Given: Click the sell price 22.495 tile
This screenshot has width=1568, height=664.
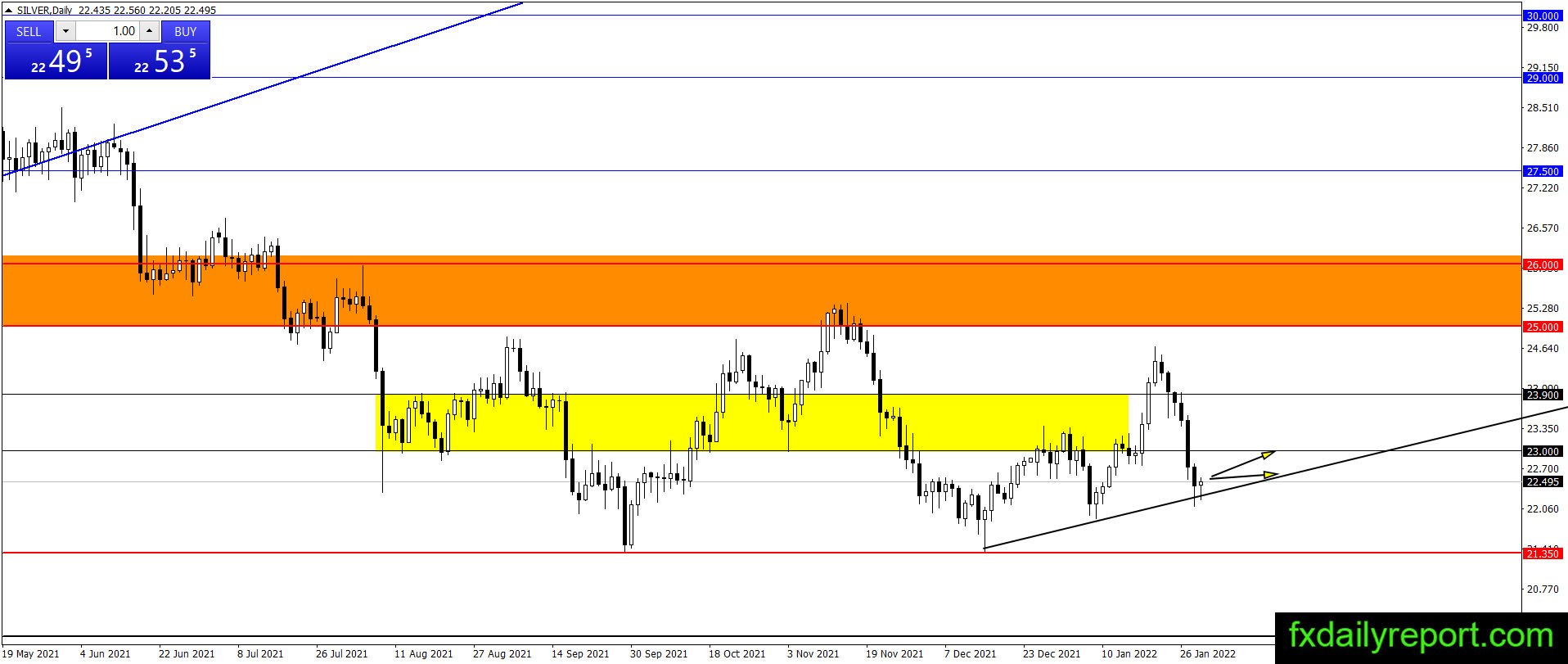Looking at the screenshot, I should tap(56, 61).
